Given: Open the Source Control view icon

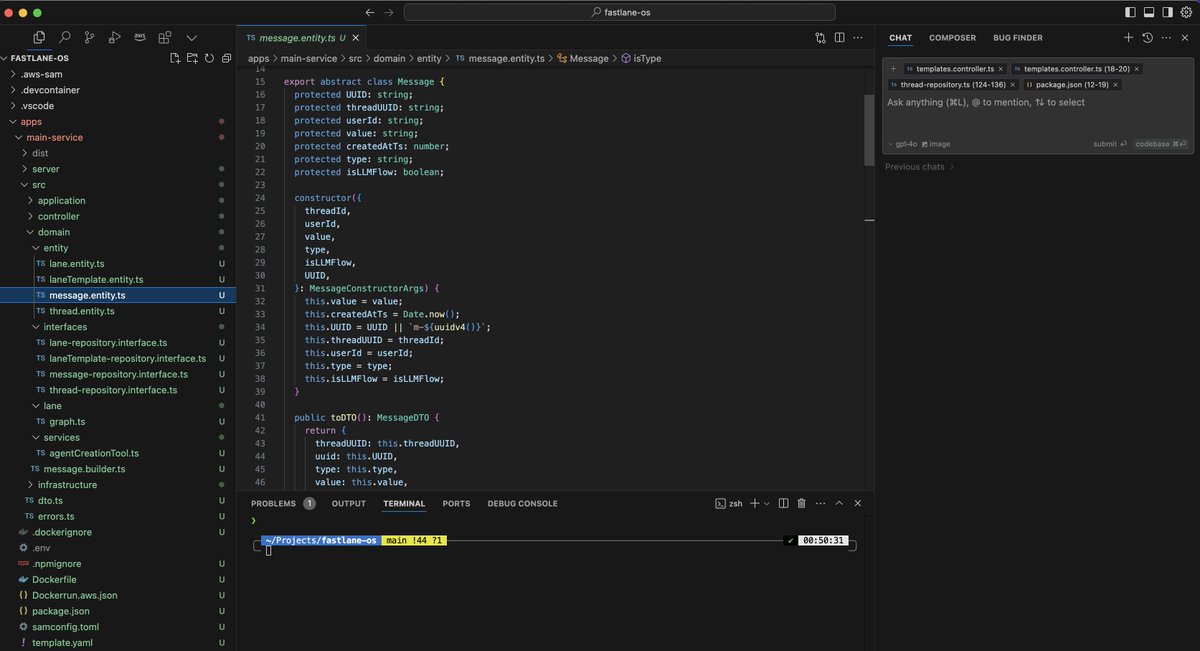Looking at the screenshot, I should 89,37.
